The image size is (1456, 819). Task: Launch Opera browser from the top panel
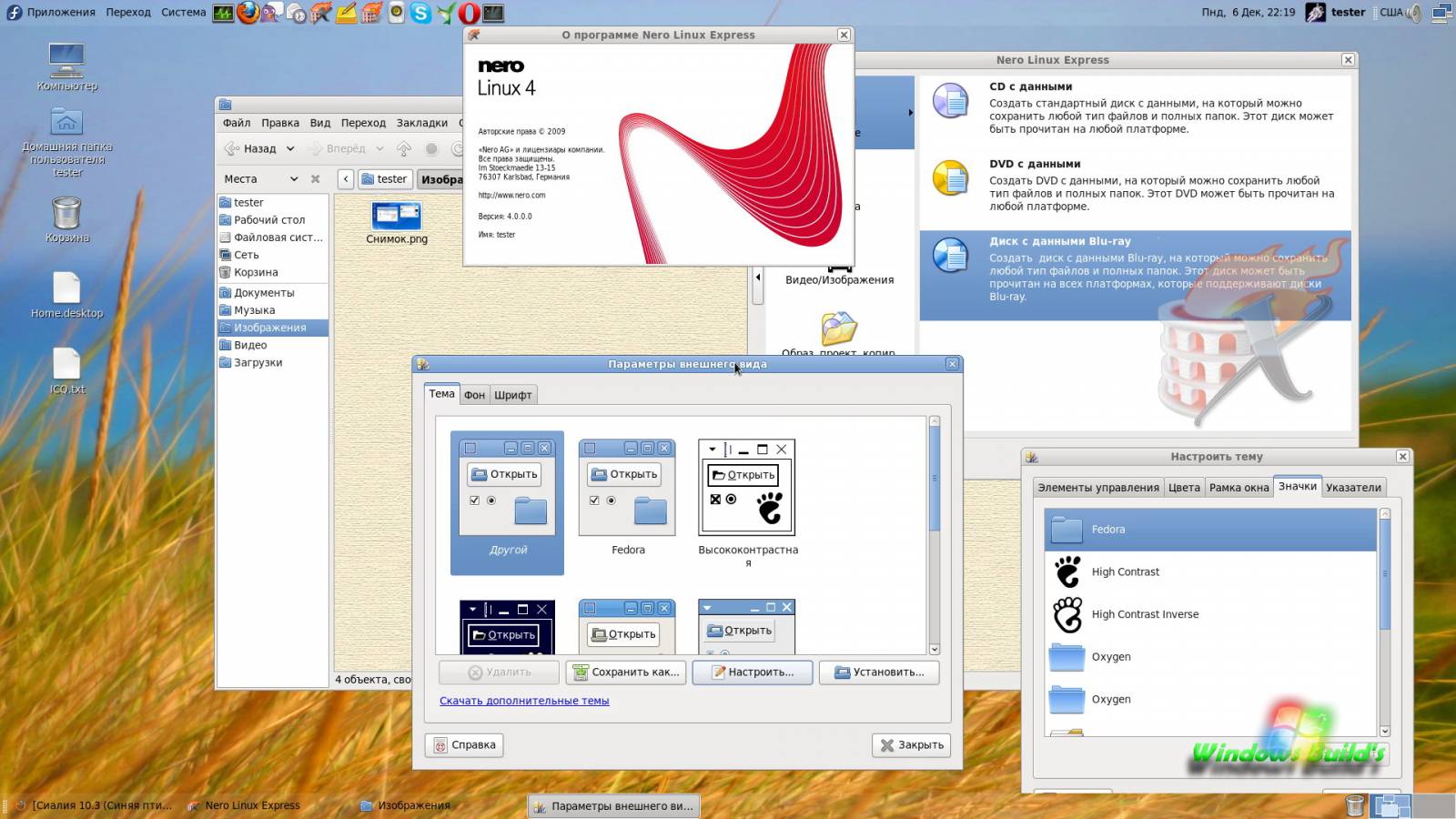coord(469,13)
